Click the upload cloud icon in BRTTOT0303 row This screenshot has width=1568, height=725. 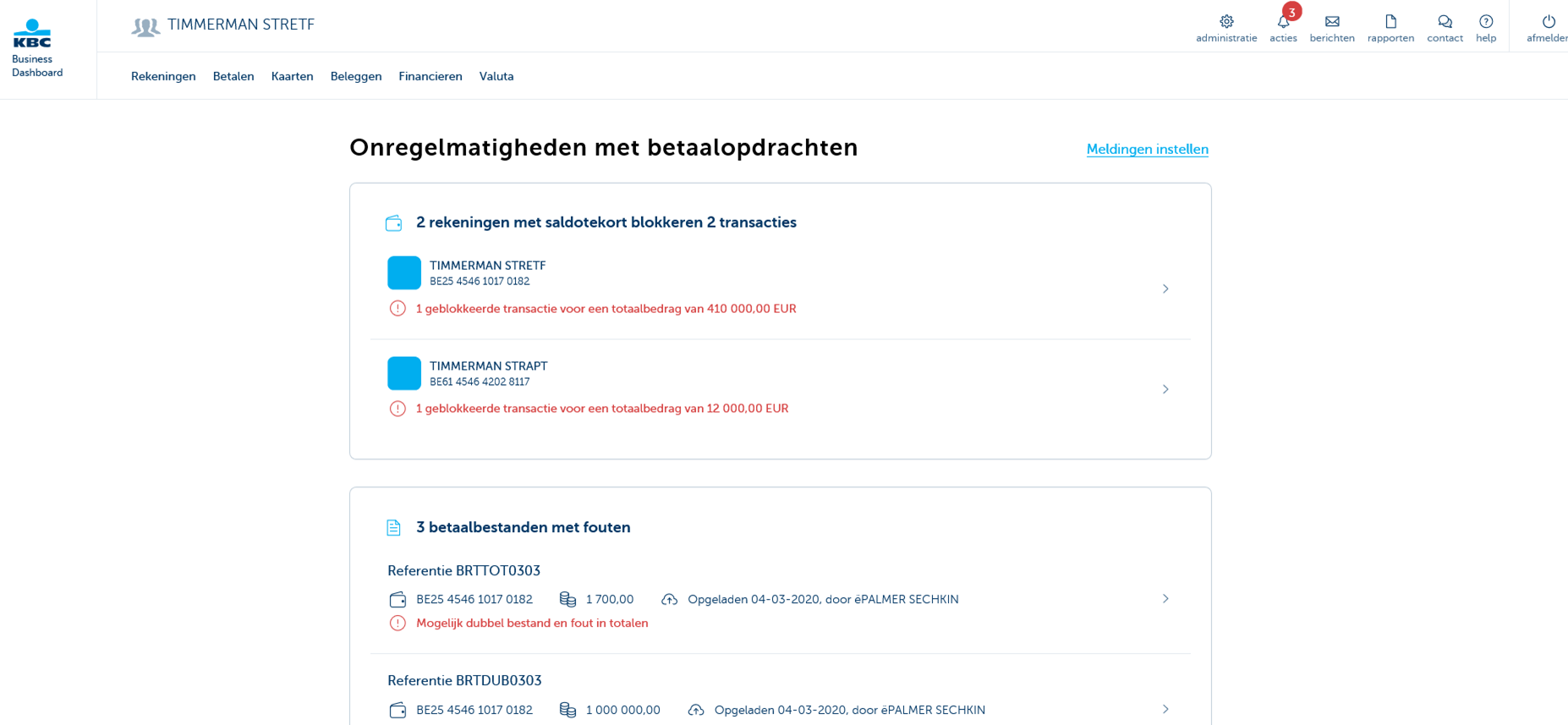[x=670, y=600]
